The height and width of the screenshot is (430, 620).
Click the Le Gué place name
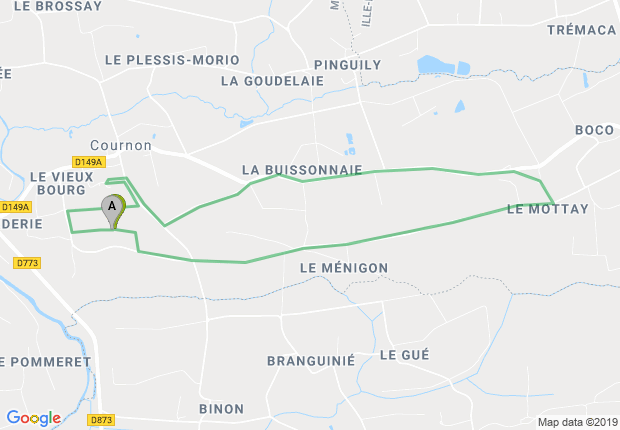click(x=405, y=355)
